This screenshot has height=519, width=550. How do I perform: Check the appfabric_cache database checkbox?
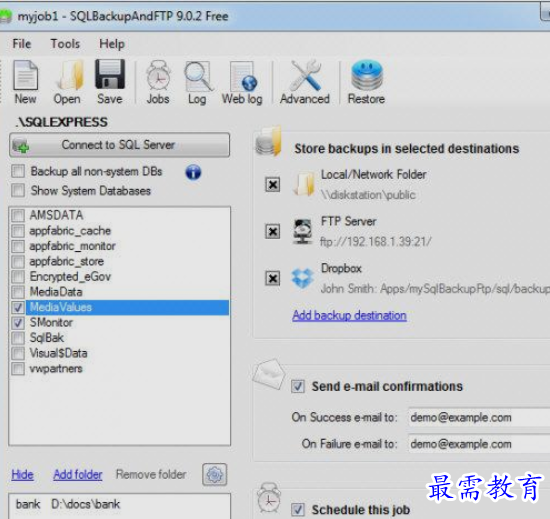pos(18,231)
